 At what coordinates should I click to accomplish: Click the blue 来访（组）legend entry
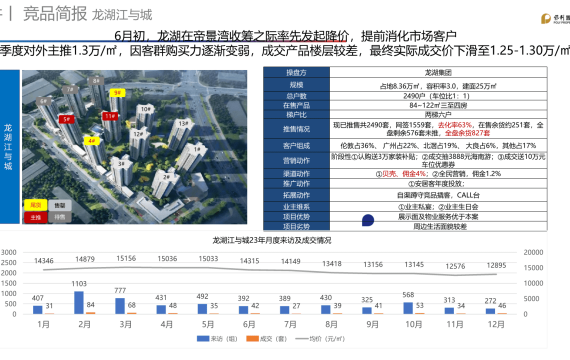click(x=217, y=339)
